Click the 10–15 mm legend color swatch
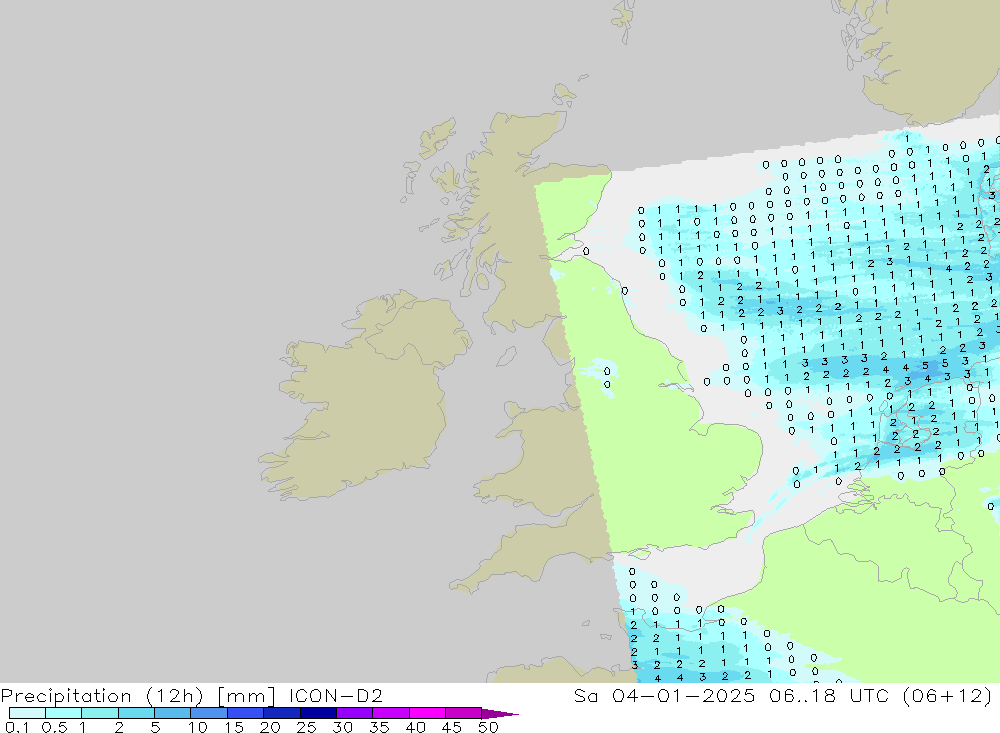 point(209,713)
